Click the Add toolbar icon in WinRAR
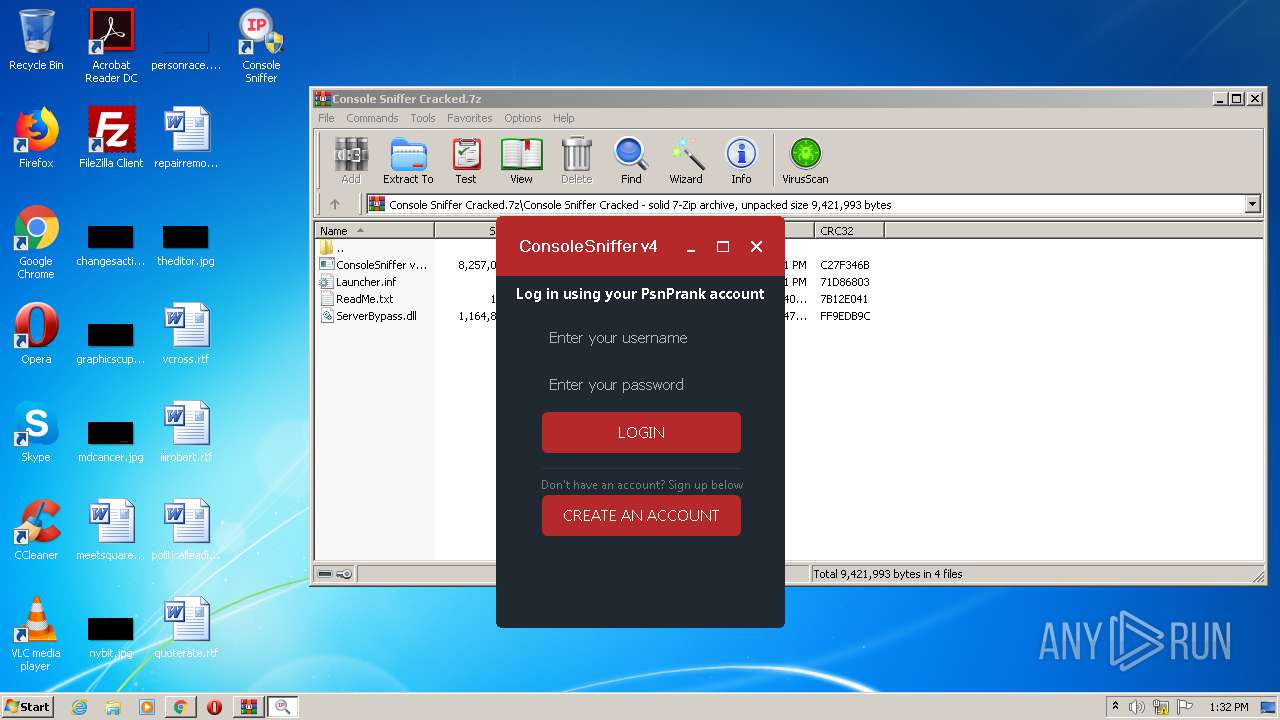The height and width of the screenshot is (720, 1280). click(351, 161)
